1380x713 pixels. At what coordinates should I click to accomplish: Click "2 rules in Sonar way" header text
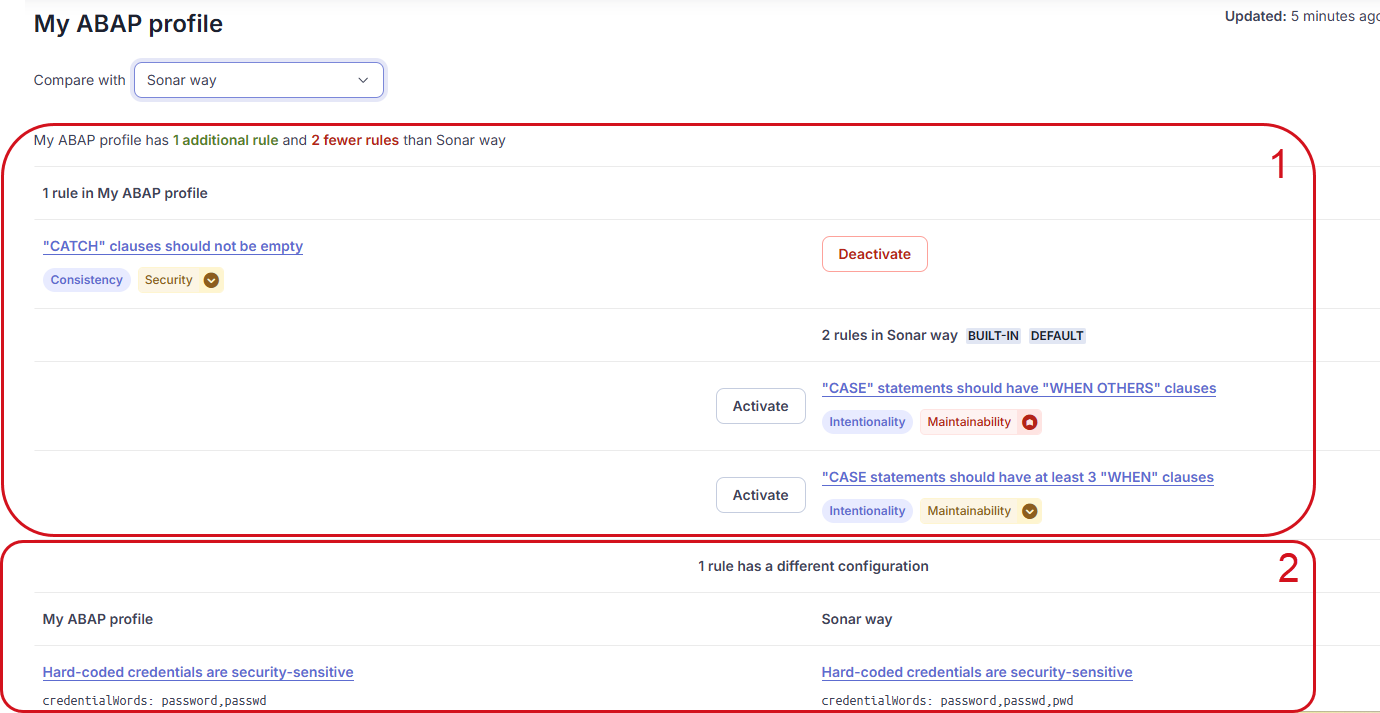click(x=890, y=335)
